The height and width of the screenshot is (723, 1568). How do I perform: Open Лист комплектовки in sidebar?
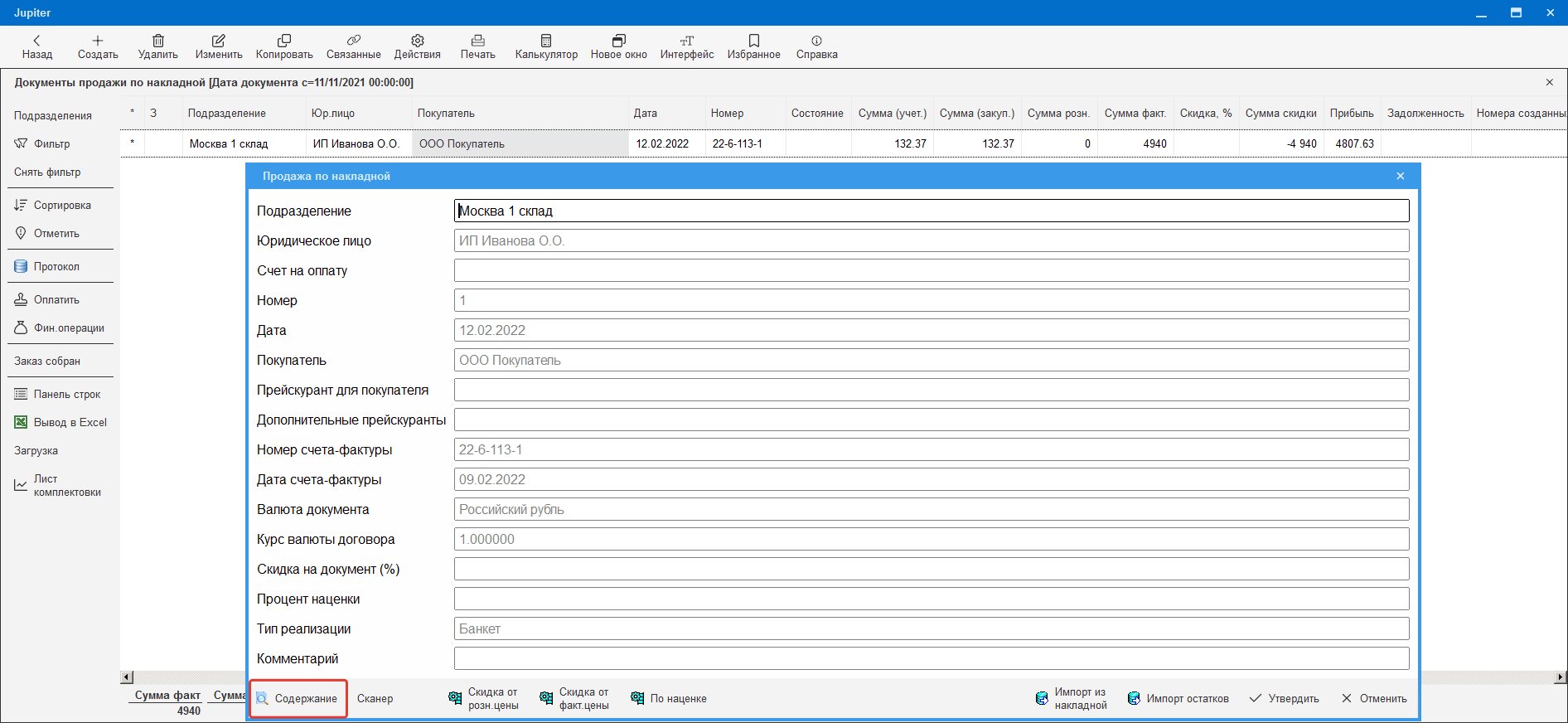click(57, 485)
